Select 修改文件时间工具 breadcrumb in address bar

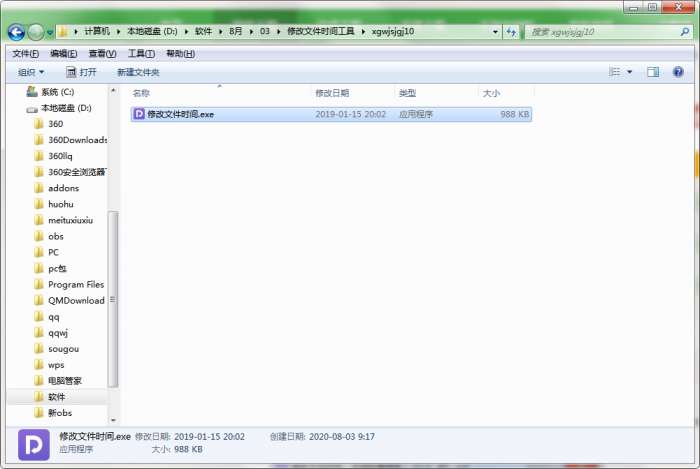click(x=321, y=31)
